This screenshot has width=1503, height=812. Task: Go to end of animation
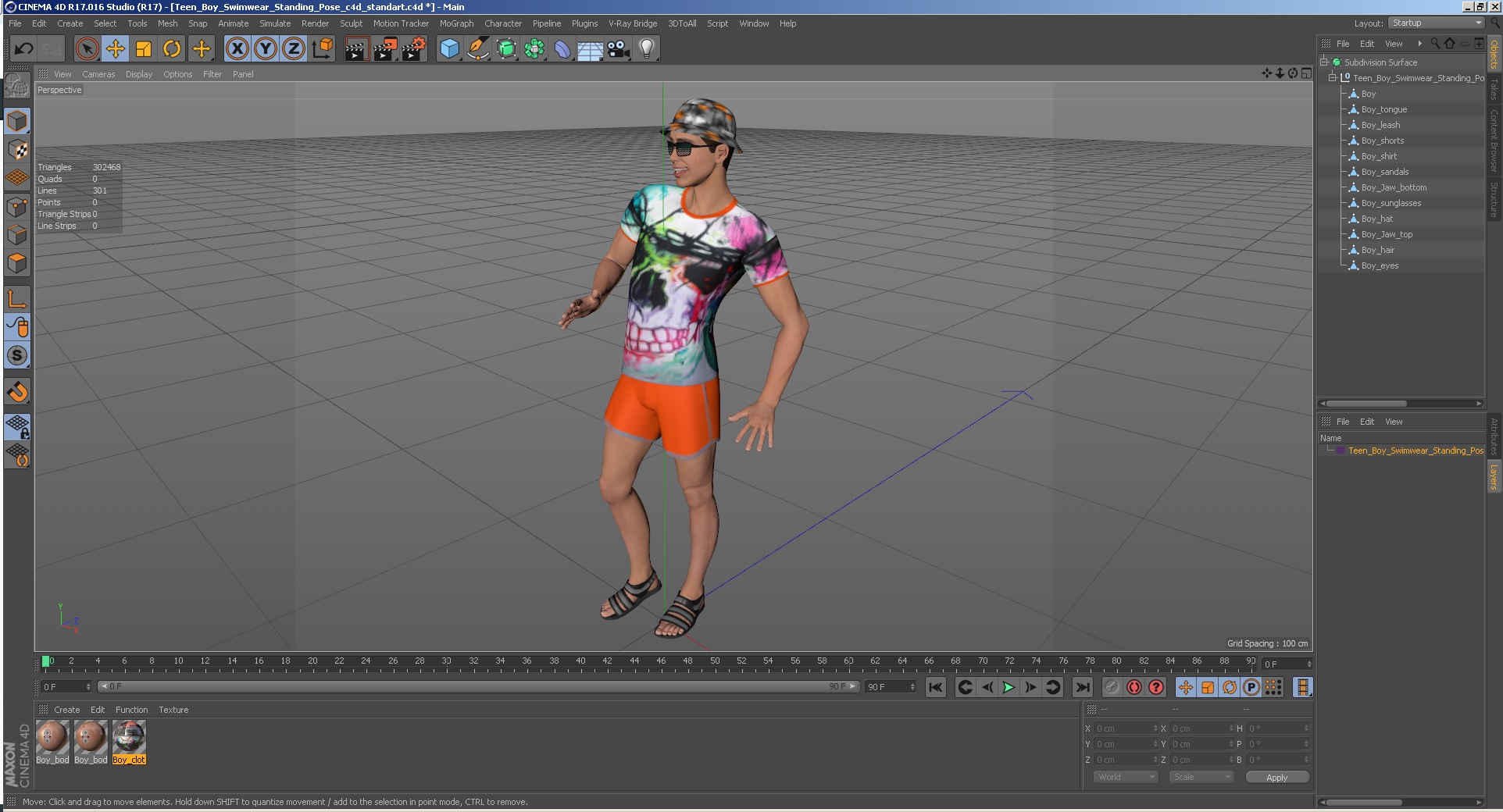point(1082,687)
